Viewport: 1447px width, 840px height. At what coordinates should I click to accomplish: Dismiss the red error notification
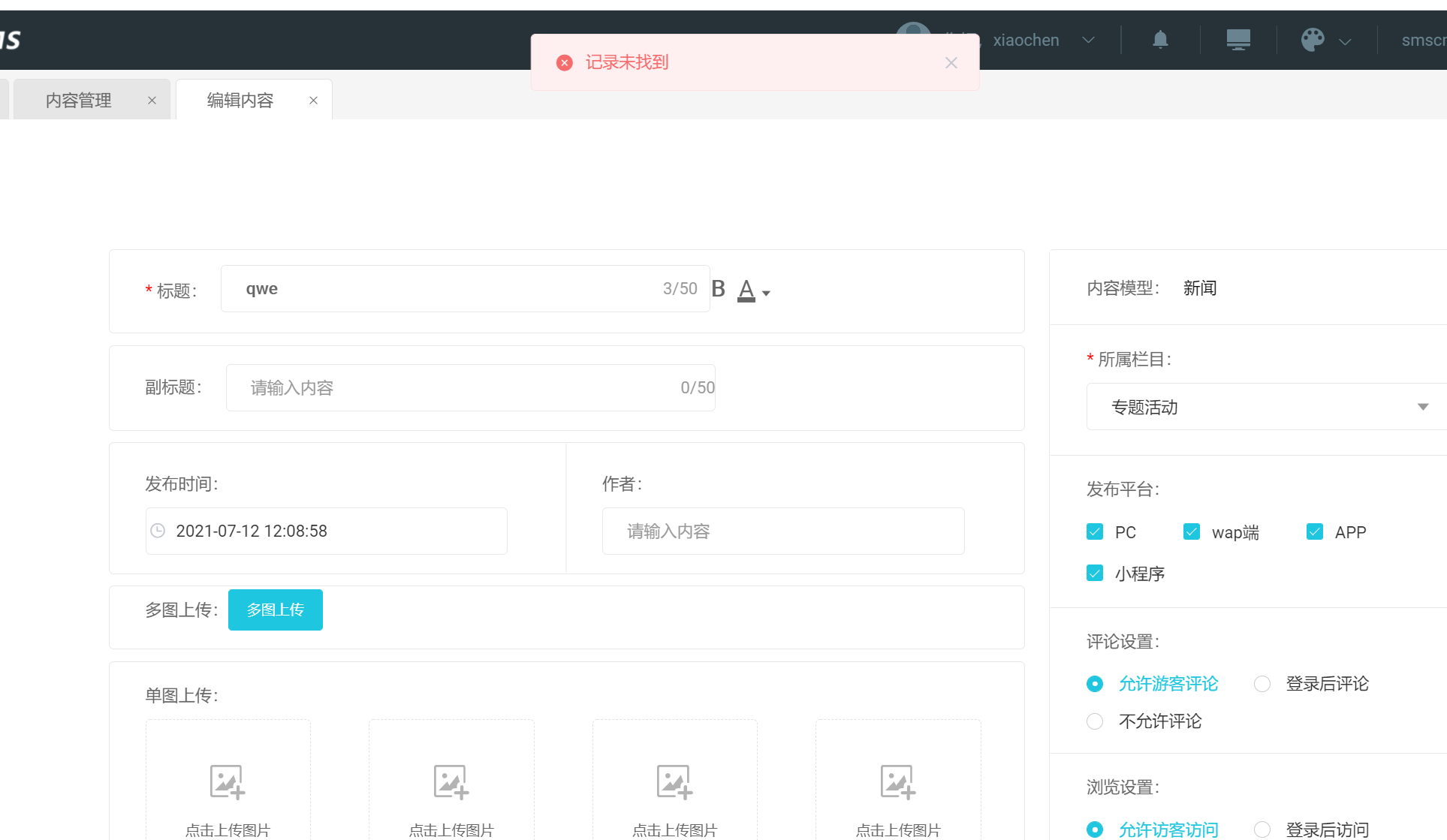tap(951, 63)
